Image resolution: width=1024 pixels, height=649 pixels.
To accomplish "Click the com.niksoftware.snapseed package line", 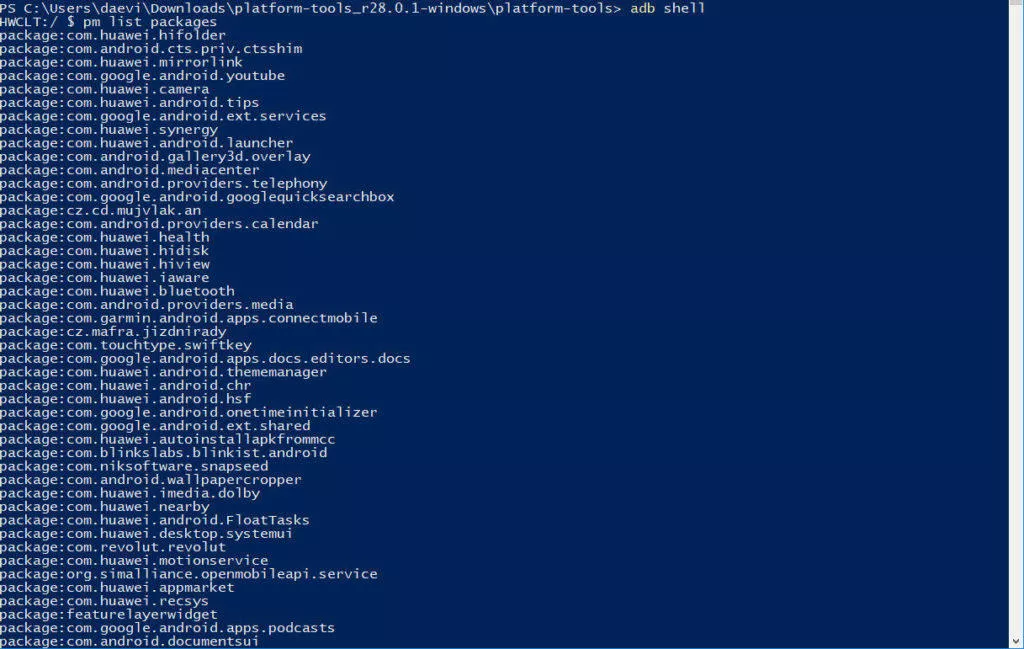I will pyautogui.click(x=134, y=466).
